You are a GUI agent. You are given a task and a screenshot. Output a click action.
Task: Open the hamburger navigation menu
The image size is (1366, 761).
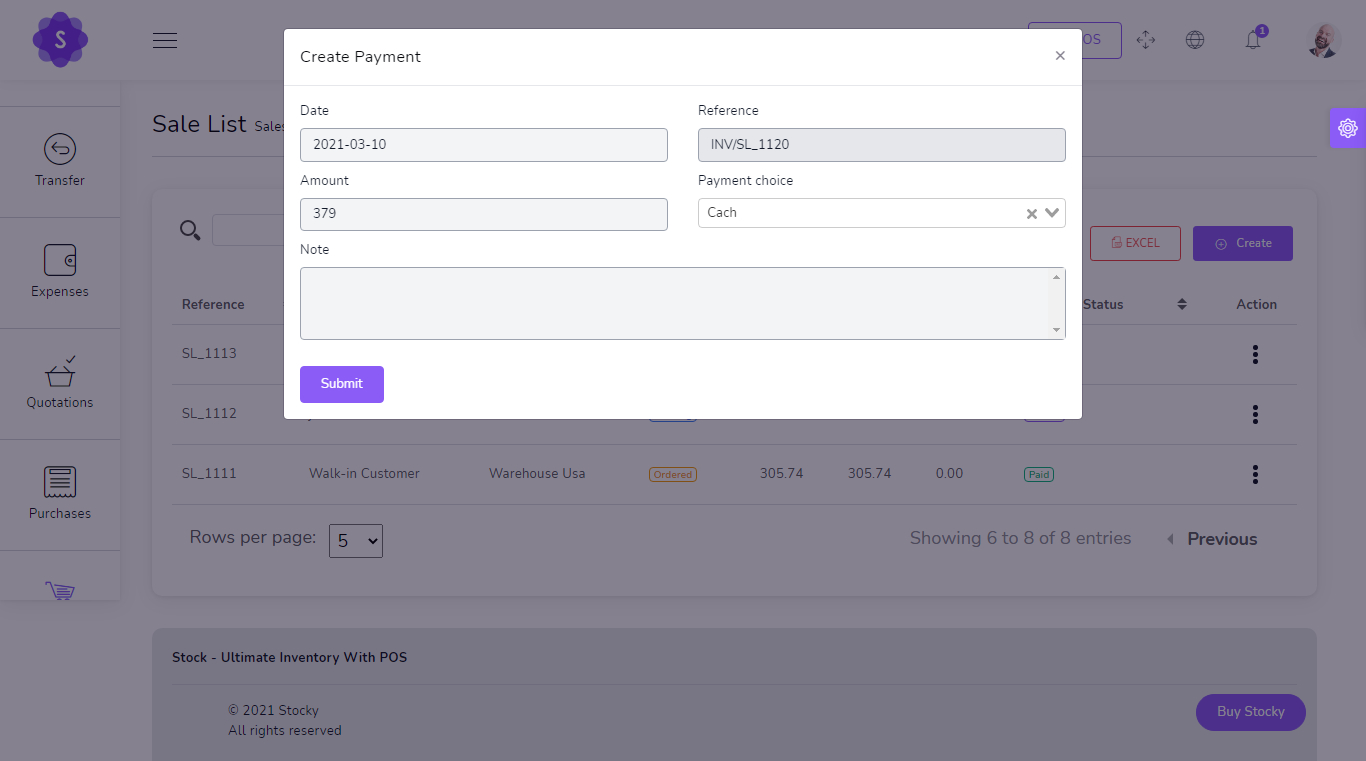click(164, 40)
